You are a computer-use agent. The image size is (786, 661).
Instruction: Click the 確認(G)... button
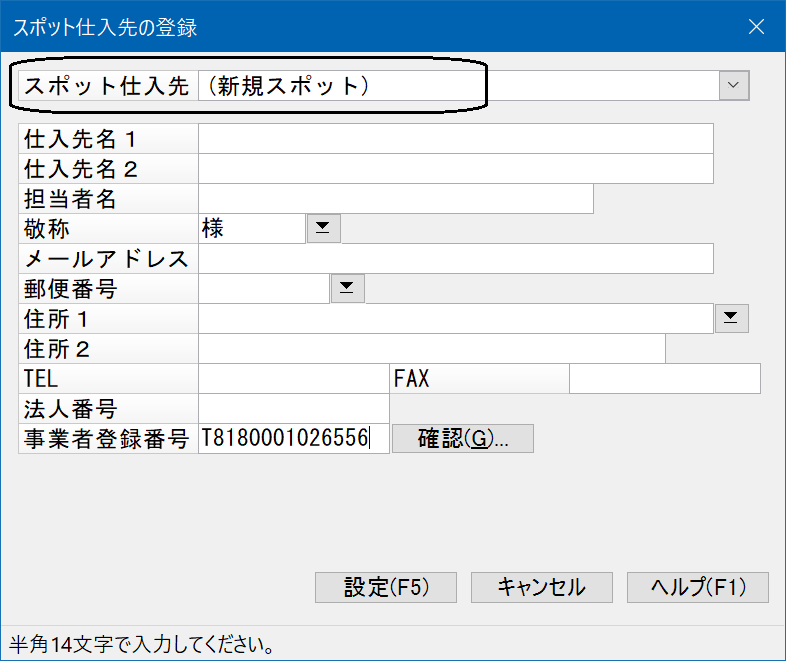tap(463, 438)
